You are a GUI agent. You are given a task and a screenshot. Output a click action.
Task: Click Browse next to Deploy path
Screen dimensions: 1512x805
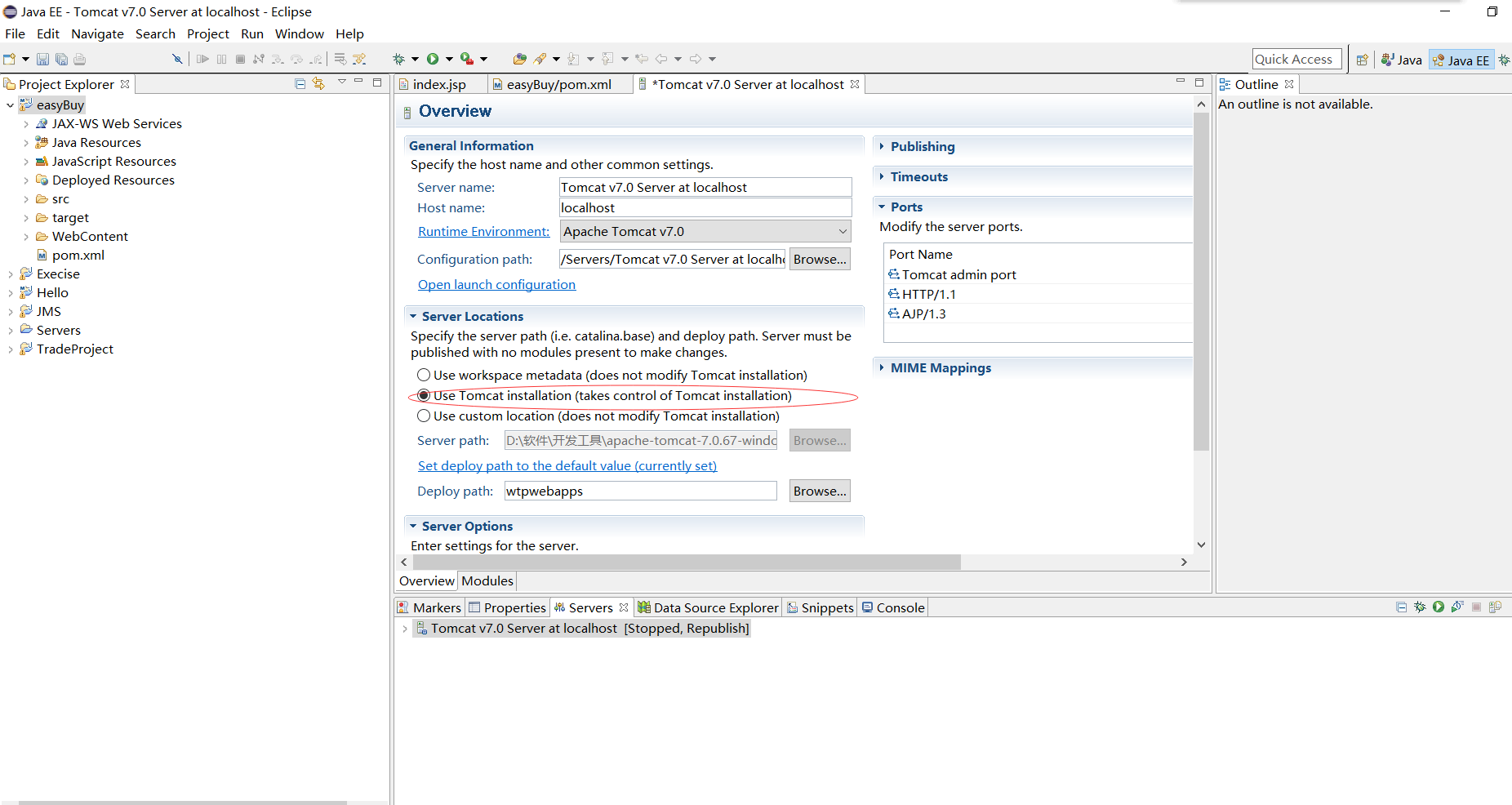click(820, 491)
